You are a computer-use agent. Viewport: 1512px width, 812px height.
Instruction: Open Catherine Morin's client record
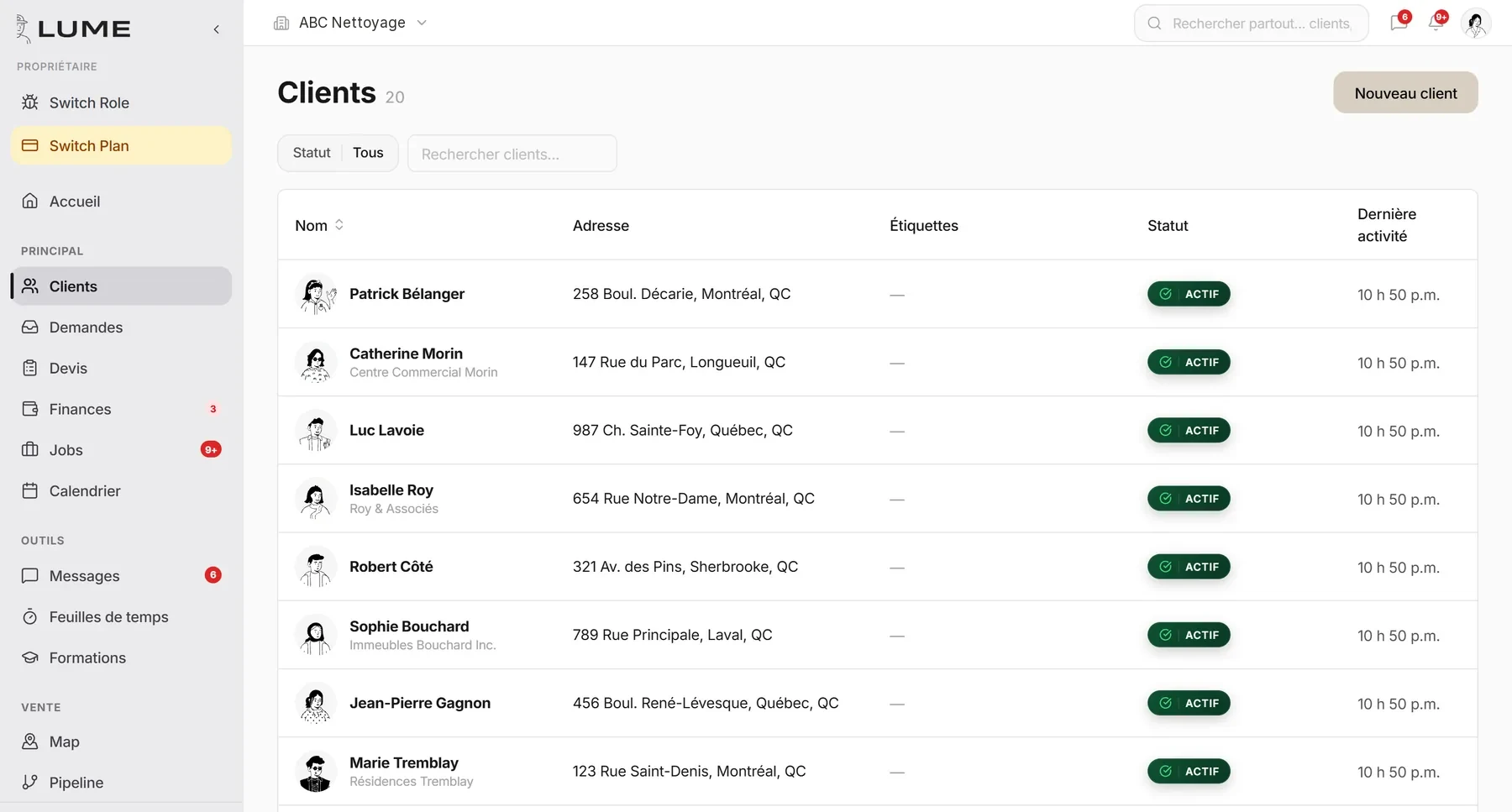[877, 362]
